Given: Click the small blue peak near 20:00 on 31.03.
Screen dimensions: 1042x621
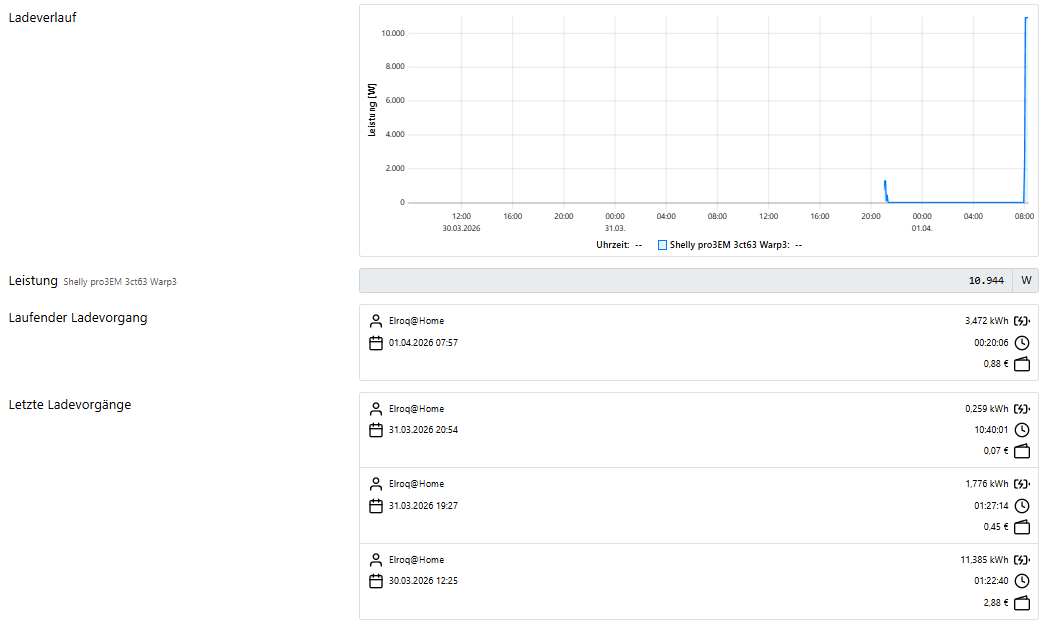Looking at the screenshot, I should (885, 186).
